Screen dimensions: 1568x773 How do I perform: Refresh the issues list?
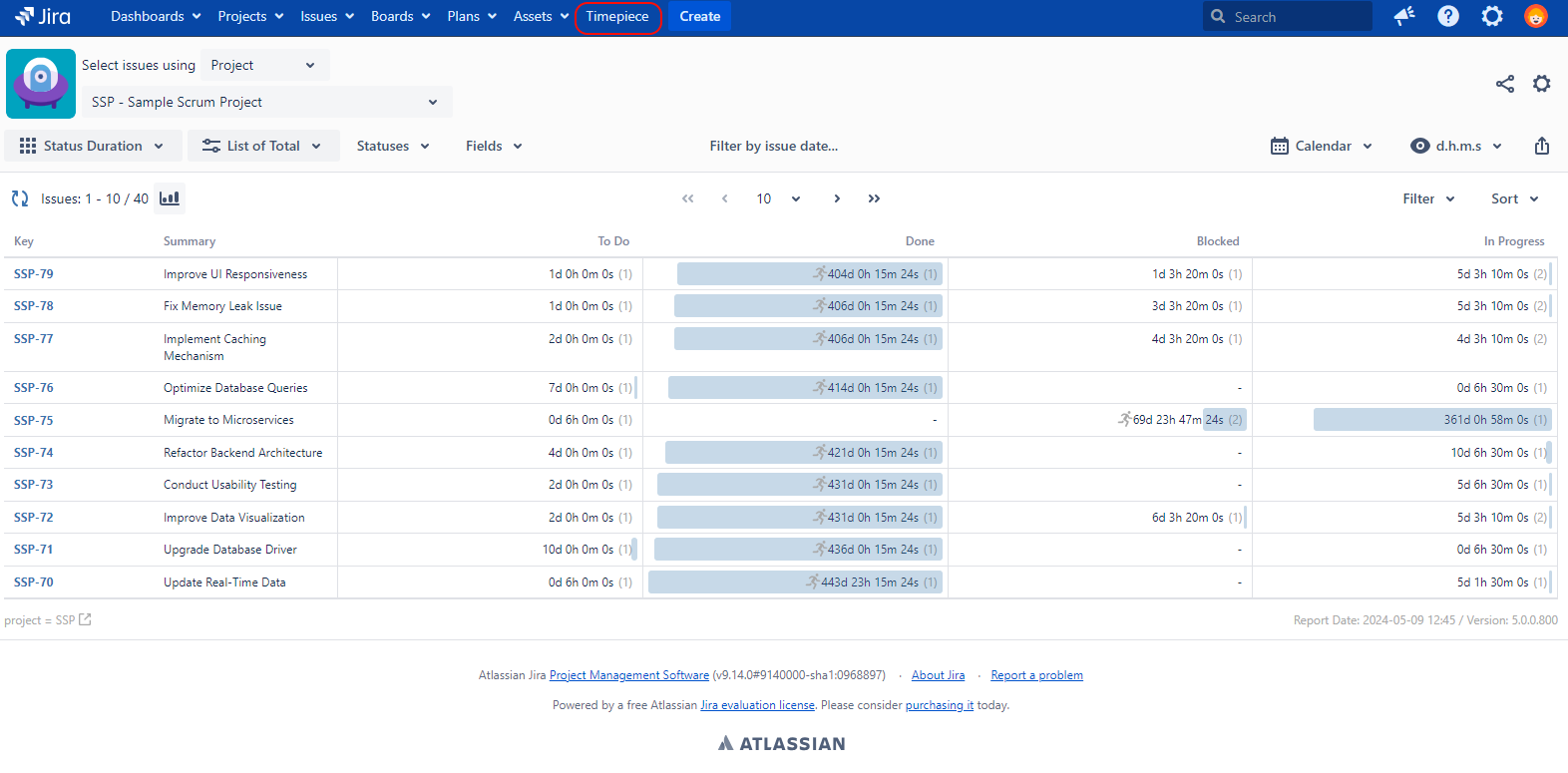point(20,198)
